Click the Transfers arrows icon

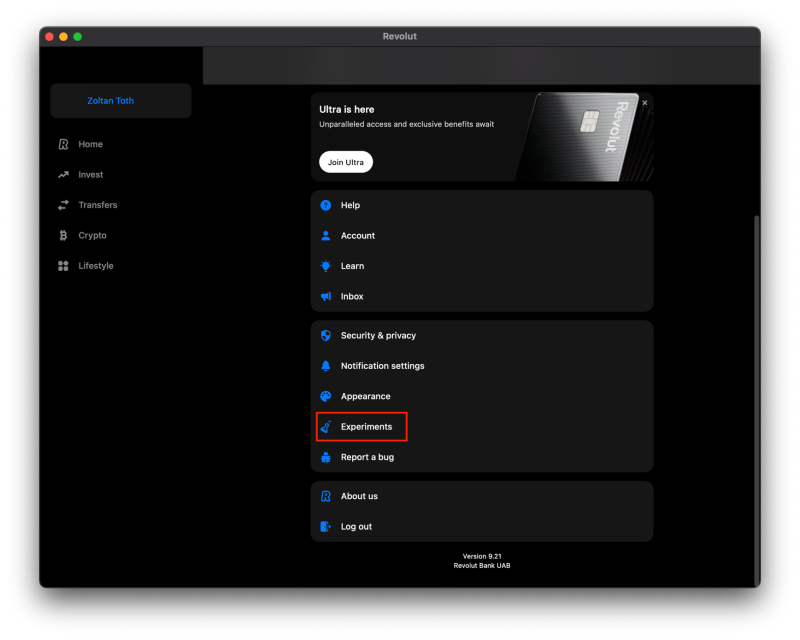(63, 205)
